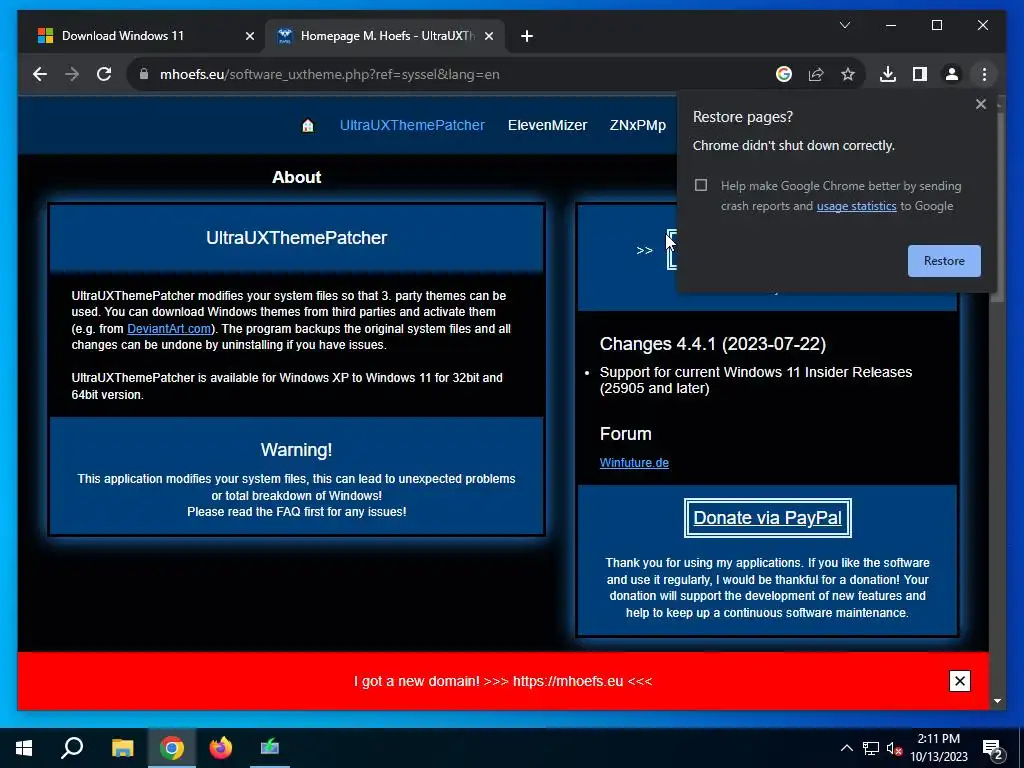Screen dimensions: 1024x768
Task: Open the Winfuture.de forum link
Action: tap(634, 462)
